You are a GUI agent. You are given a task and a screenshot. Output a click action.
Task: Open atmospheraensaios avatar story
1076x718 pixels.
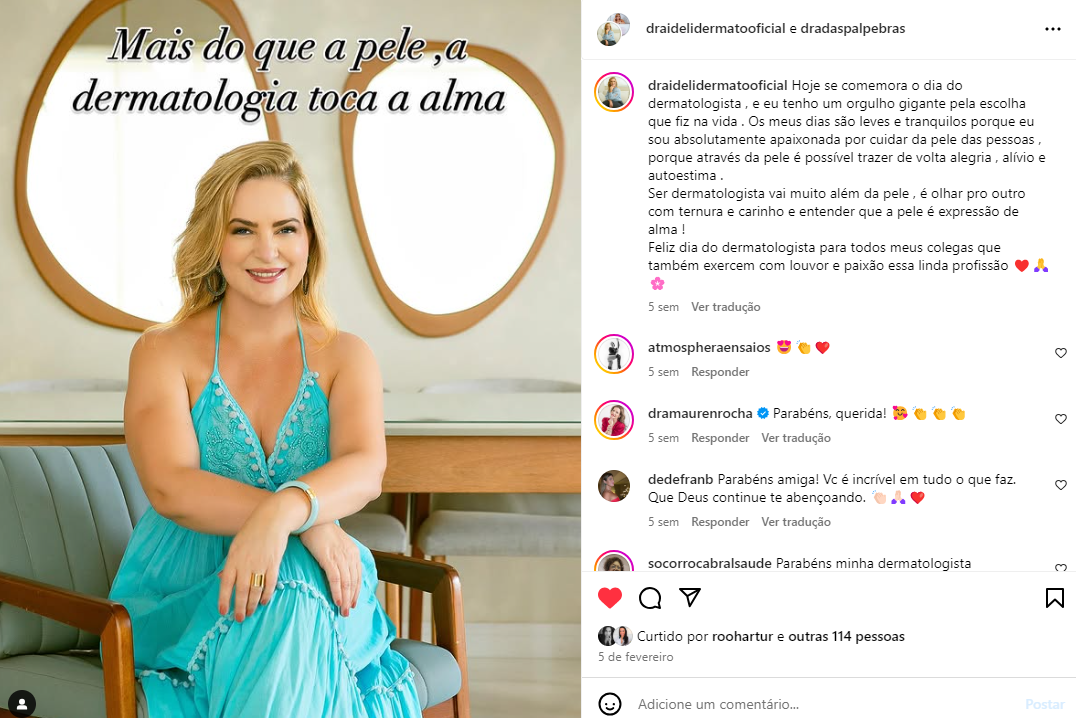613,354
